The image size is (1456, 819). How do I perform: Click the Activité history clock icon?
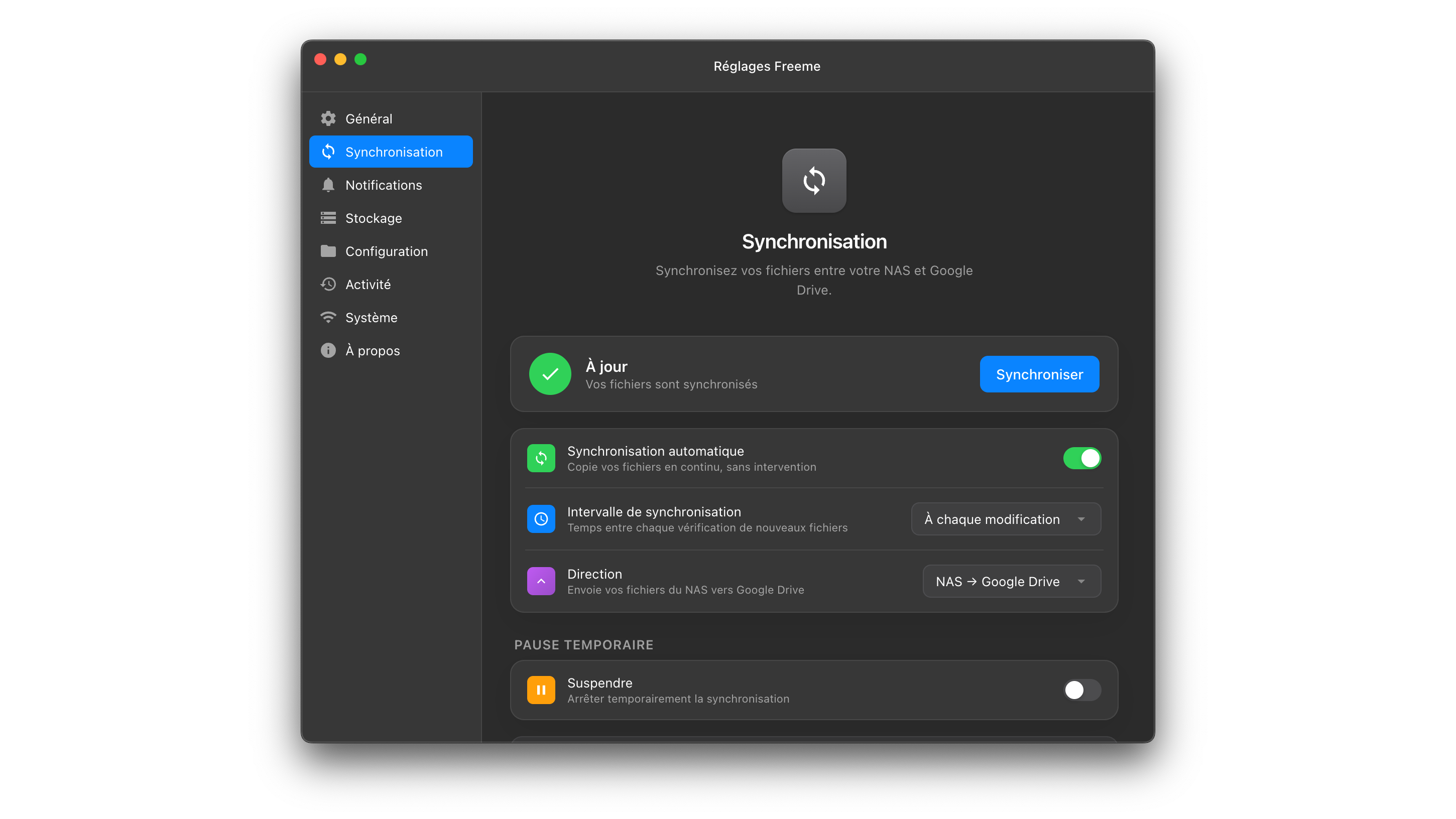tap(328, 284)
